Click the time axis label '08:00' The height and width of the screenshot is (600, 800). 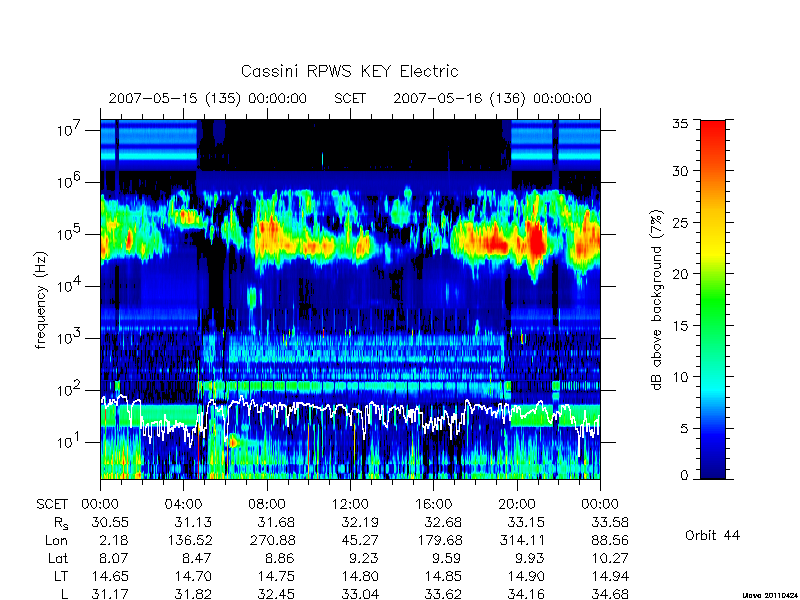pos(267,504)
